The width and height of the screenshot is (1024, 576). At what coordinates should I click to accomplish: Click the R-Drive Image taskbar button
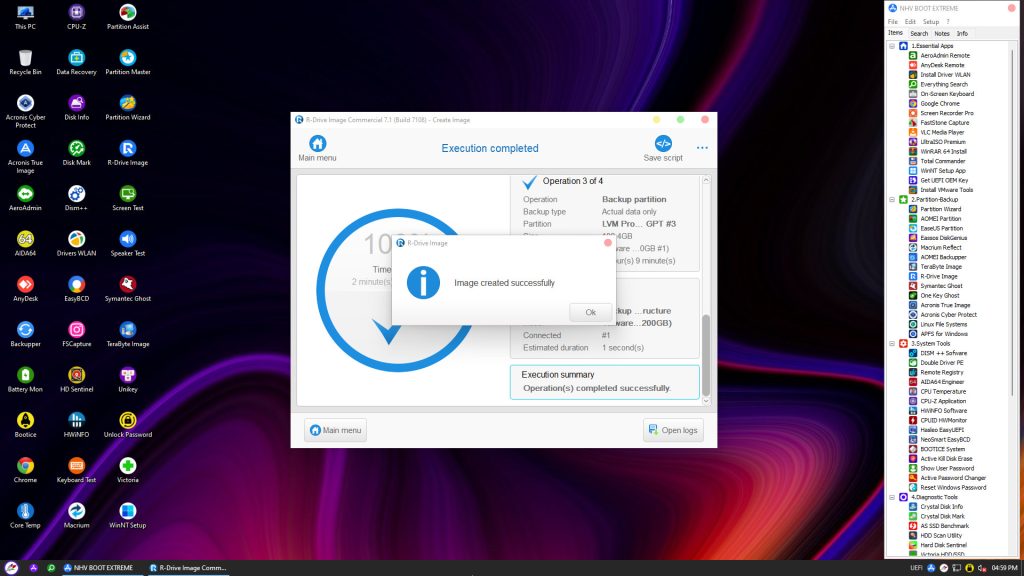coord(187,568)
